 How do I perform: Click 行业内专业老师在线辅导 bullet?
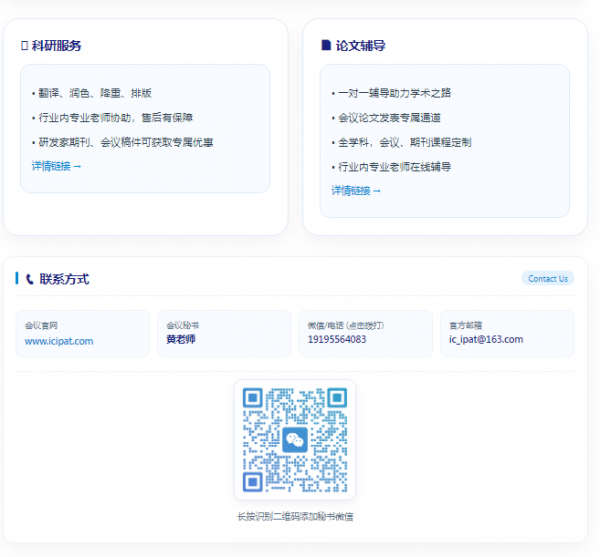point(391,167)
